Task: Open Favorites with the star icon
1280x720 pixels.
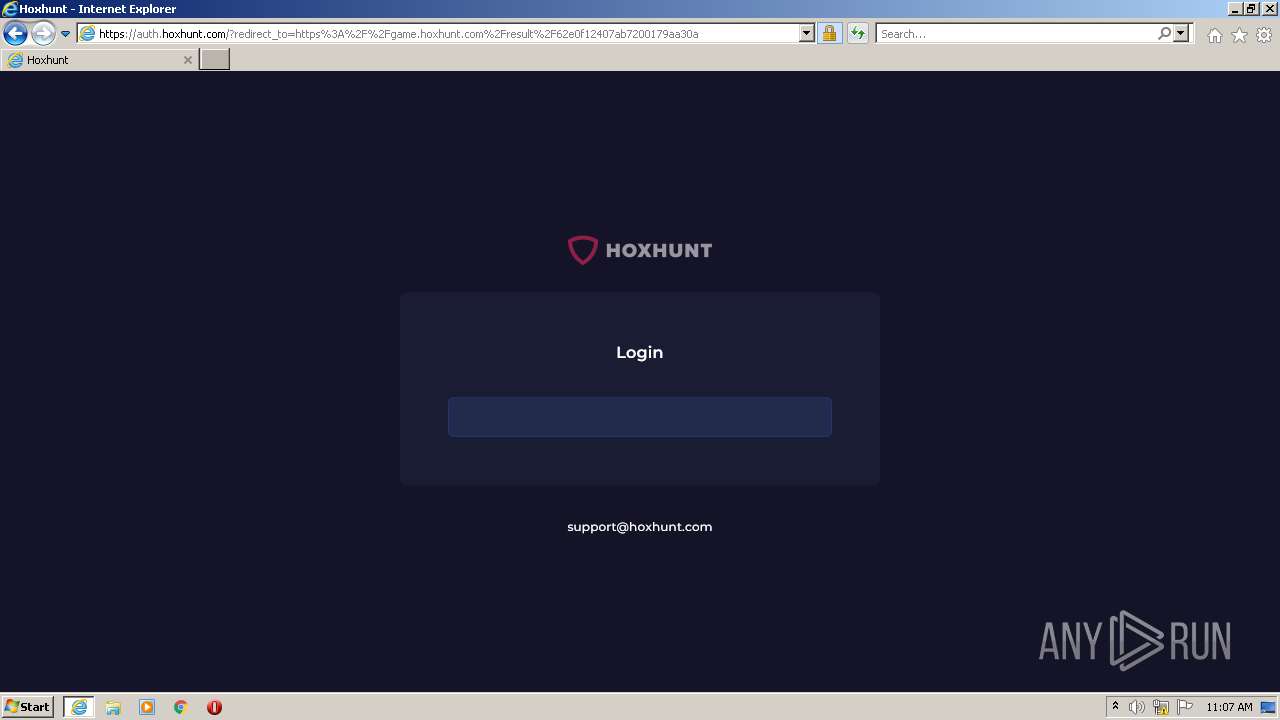Action: (1239, 35)
